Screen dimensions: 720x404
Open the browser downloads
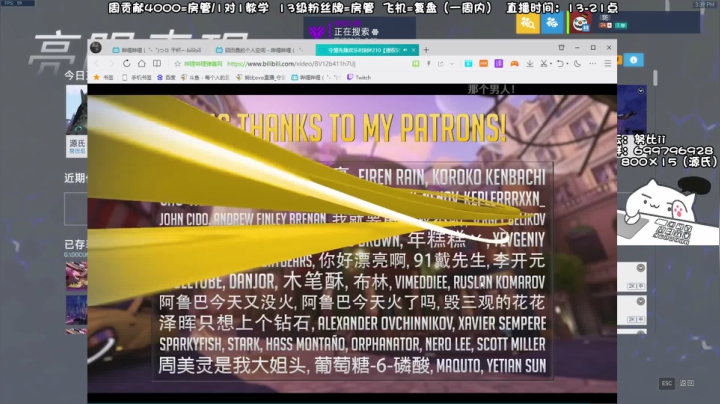(530, 64)
